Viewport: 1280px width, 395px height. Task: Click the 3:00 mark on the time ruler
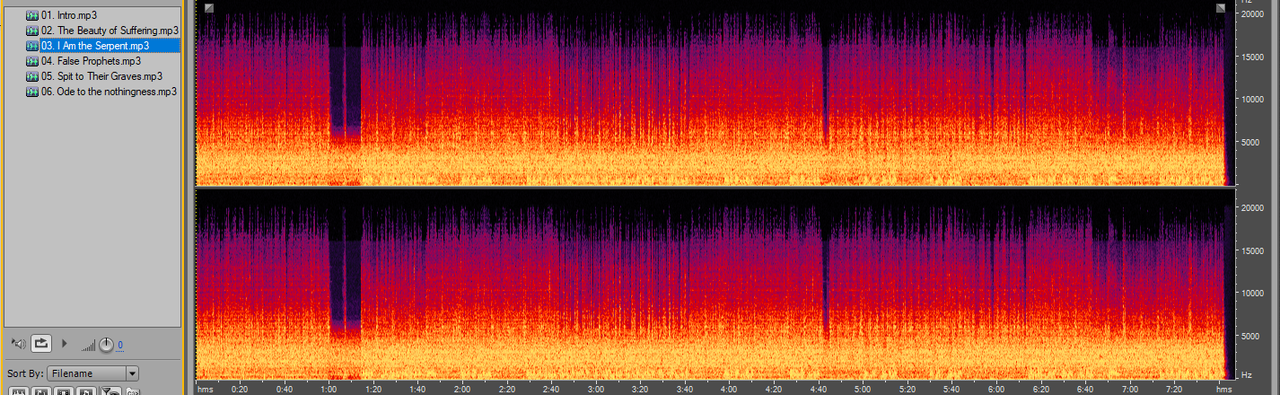coord(596,389)
